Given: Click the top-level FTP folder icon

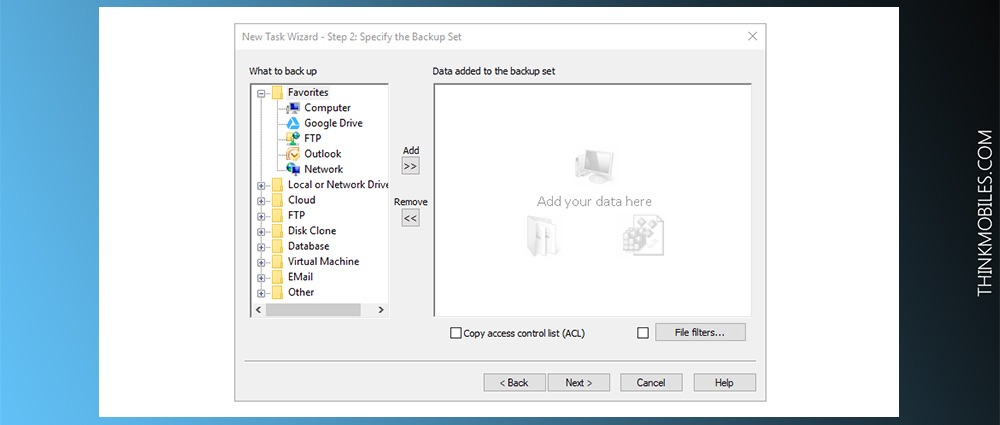Looking at the screenshot, I should point(277,215).
